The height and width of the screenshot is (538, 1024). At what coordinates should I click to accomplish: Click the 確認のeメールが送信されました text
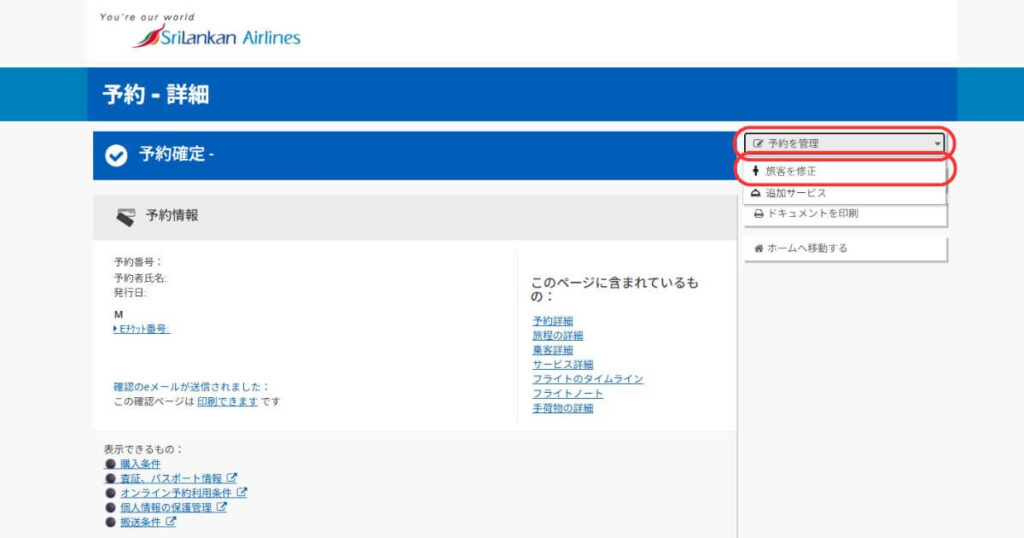click(x=191, y=387)
